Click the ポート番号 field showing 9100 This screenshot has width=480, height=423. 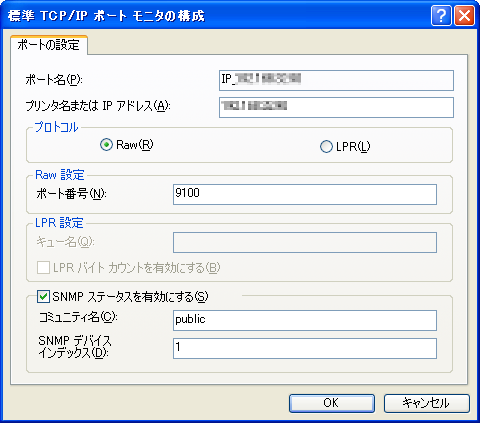pyautogui.click(x=305, y=194)
